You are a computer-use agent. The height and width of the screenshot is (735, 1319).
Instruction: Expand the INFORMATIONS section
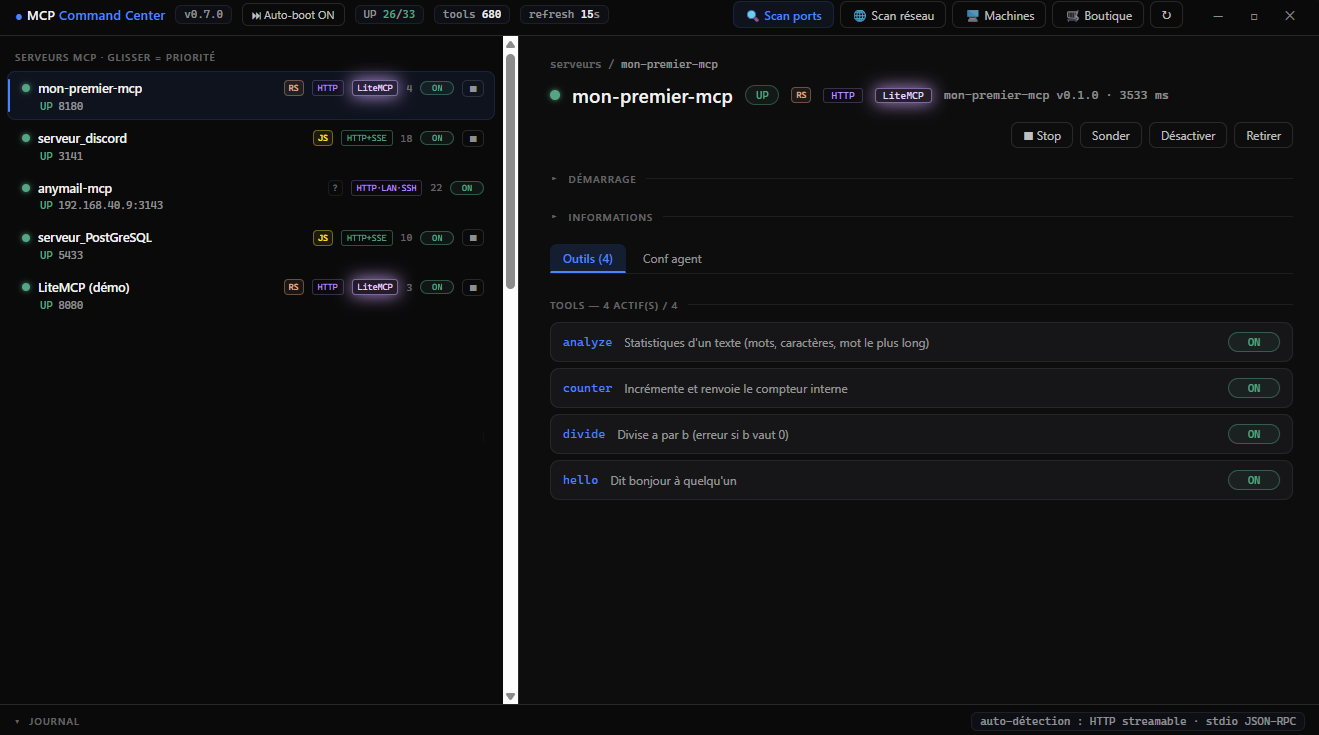pyautogui.click(x=602, y=217)
